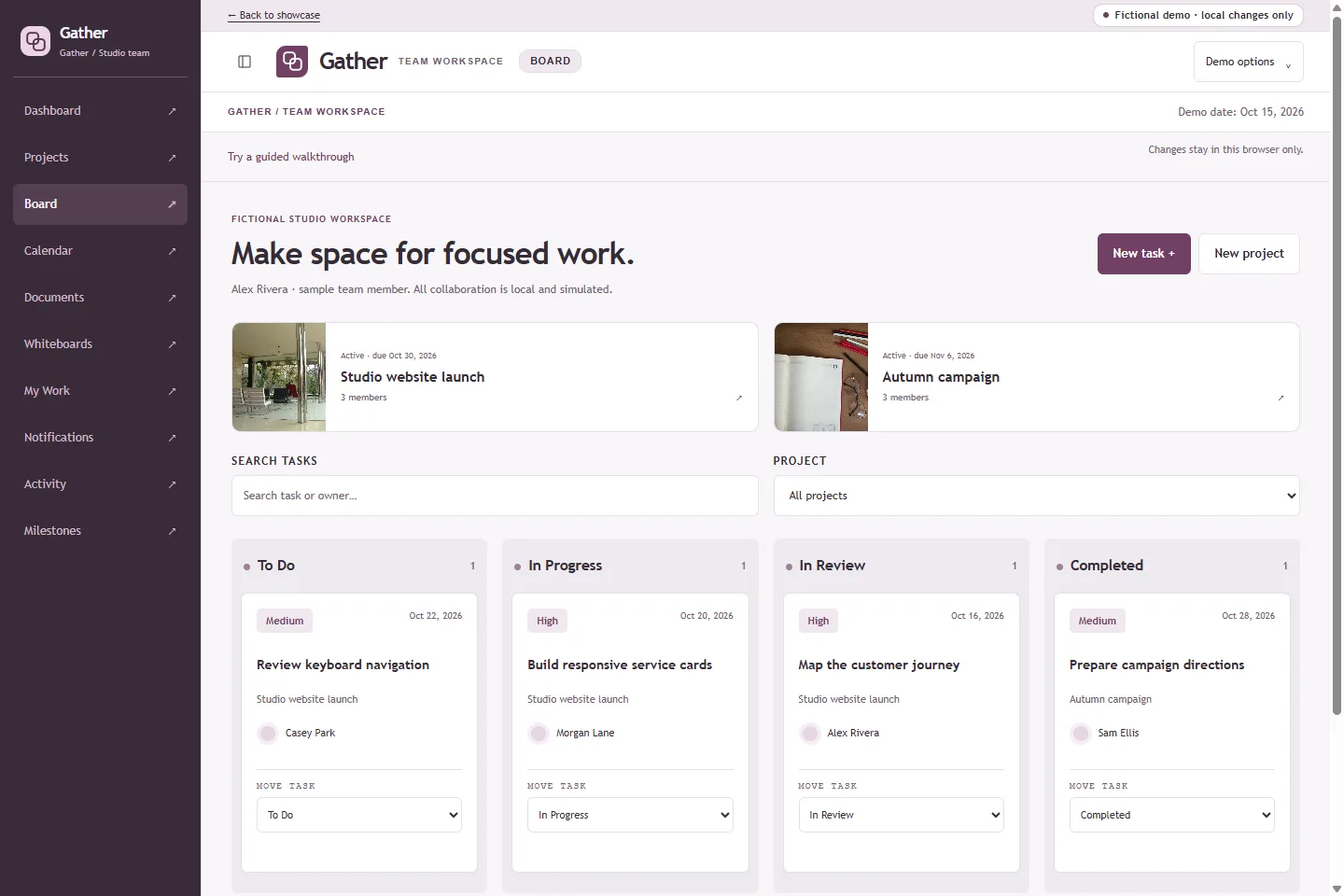Image resolution: width=1344 pixels, height=896 pixels.
Task: Follow the Back to showcase link
Action: pos(273,15)
